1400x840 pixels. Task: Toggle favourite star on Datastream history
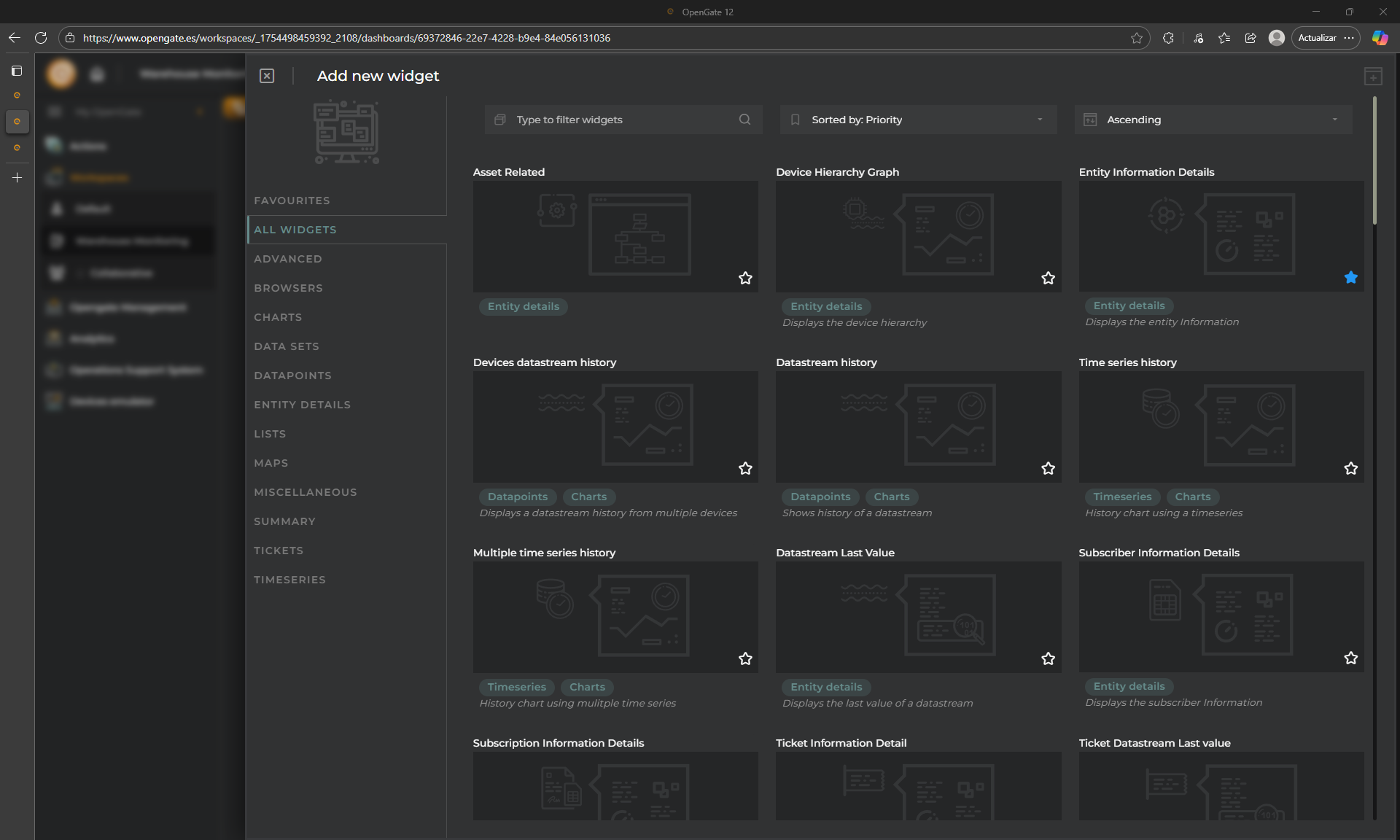point(1048,468)
